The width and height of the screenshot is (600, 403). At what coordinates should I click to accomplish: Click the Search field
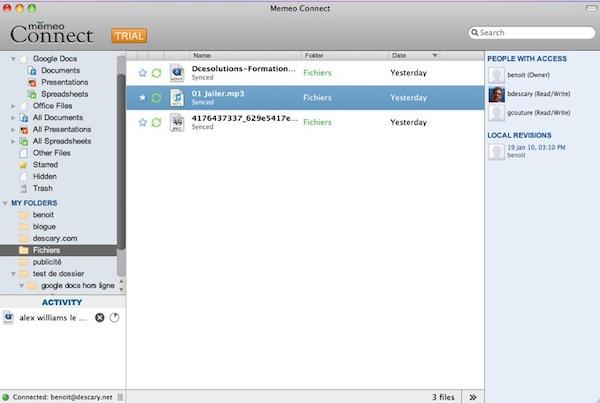[x=532, y=33]
